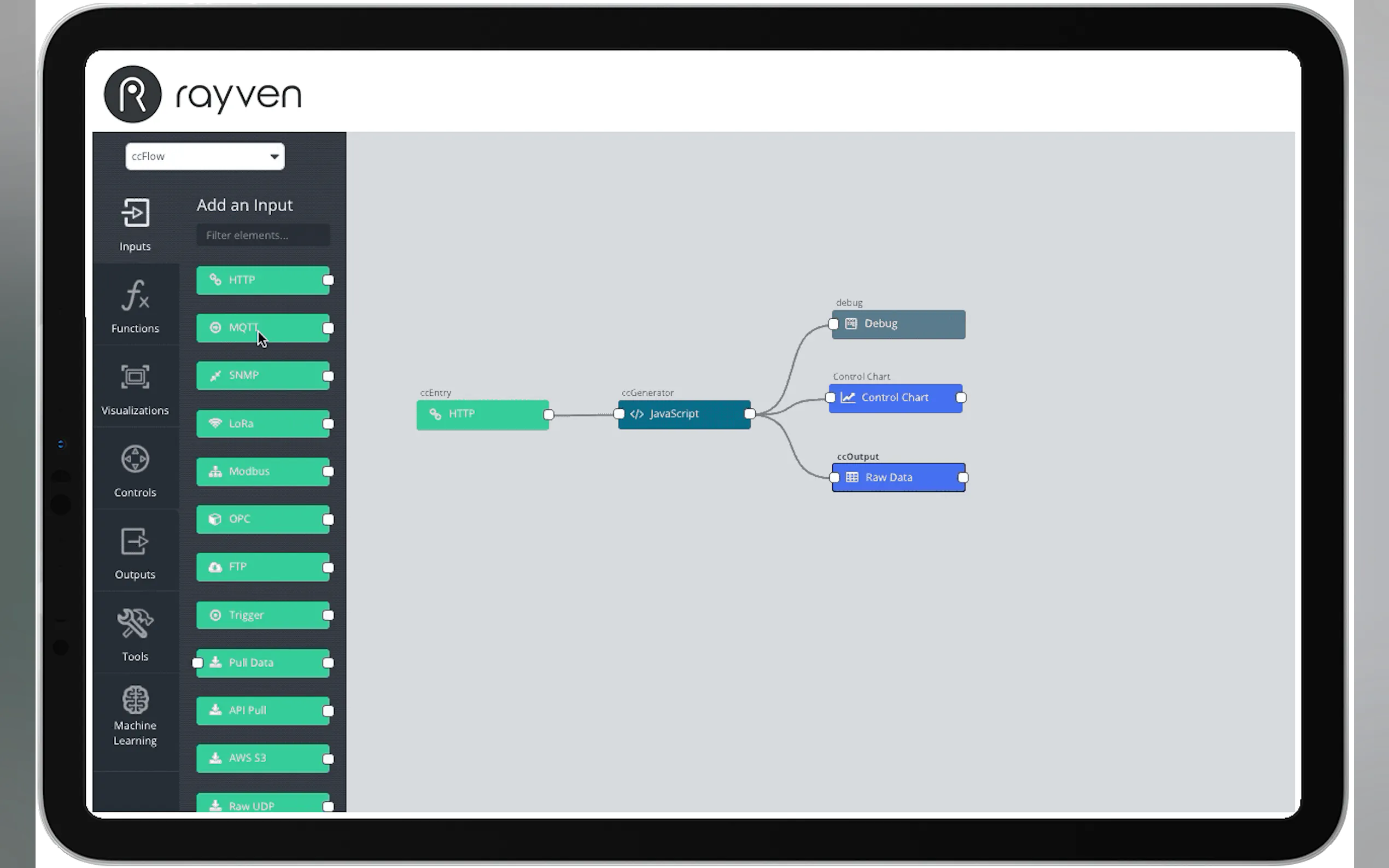
Task: Open the Functions category icon
Action: click(136, 295)
